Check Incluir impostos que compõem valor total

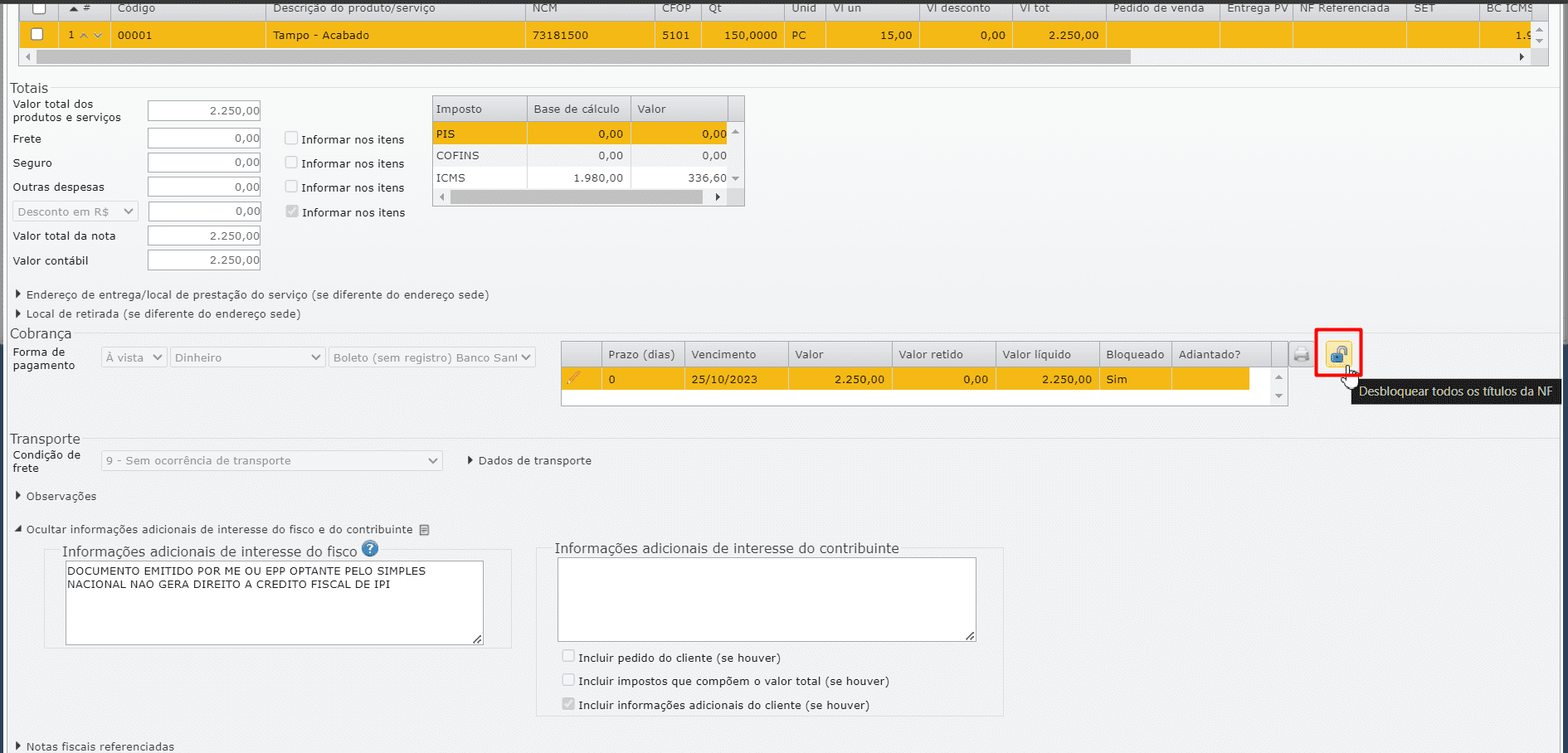click(568, 680)
